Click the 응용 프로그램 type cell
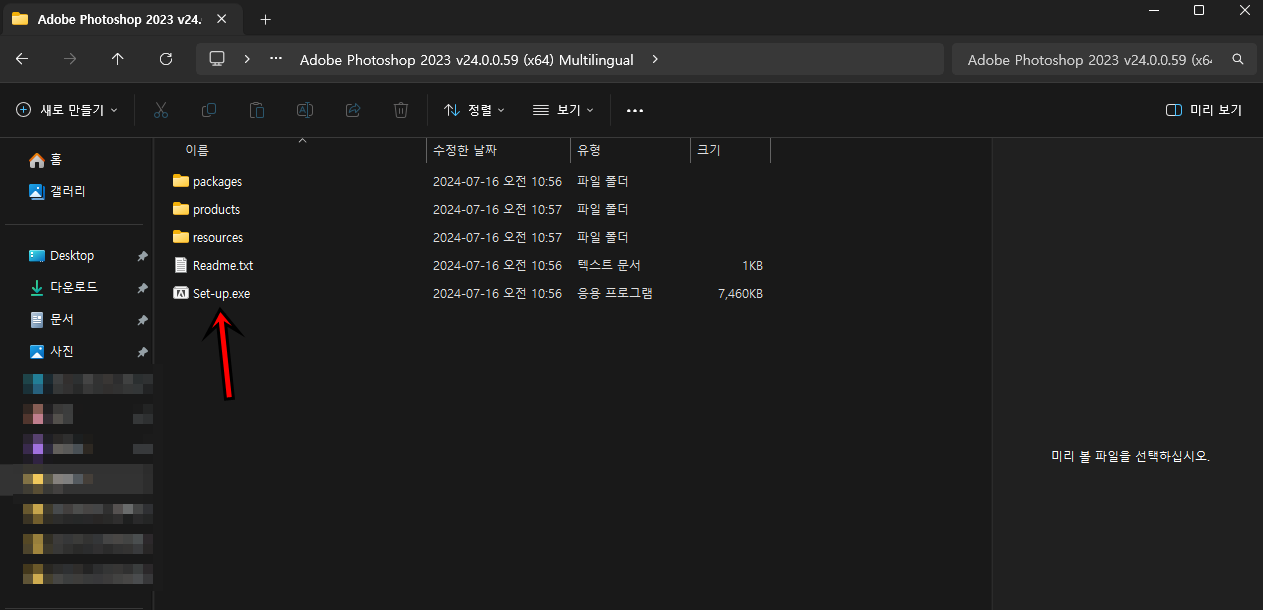Image resolution: width=1263 pixels, height=610 pixels. click(614, 293)
